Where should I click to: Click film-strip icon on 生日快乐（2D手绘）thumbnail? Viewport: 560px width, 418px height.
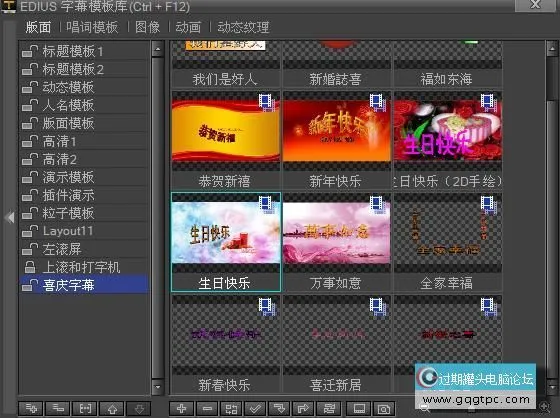click(x=488, y=102)
